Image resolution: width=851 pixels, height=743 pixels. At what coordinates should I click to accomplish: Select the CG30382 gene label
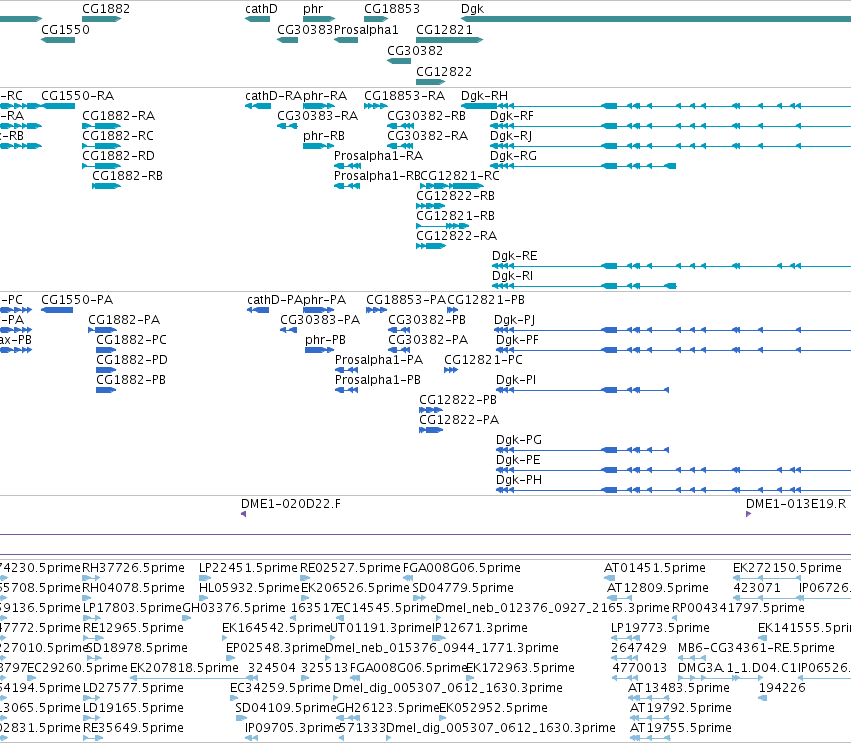coord(415,50)
